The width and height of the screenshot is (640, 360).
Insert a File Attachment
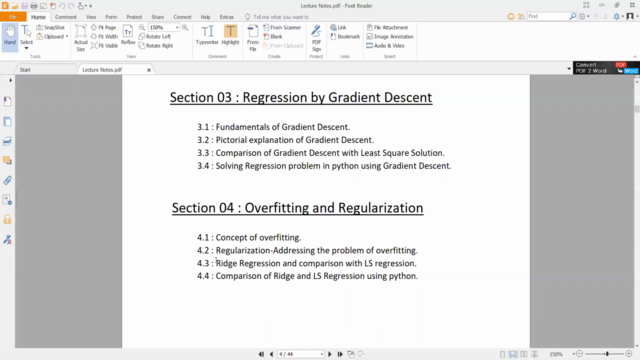pos(387,27)
